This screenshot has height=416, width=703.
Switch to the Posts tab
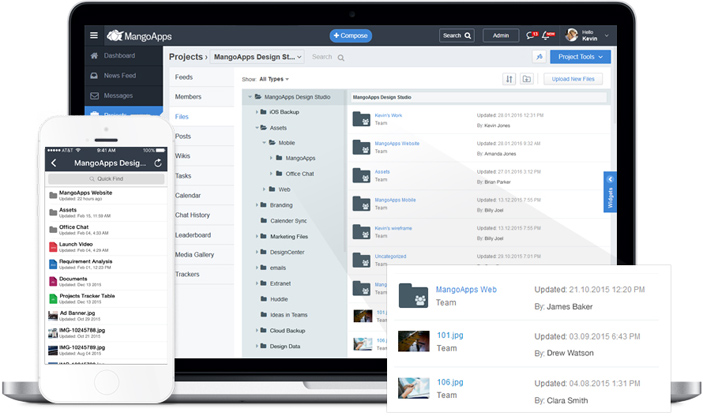(x=183, y=136)
